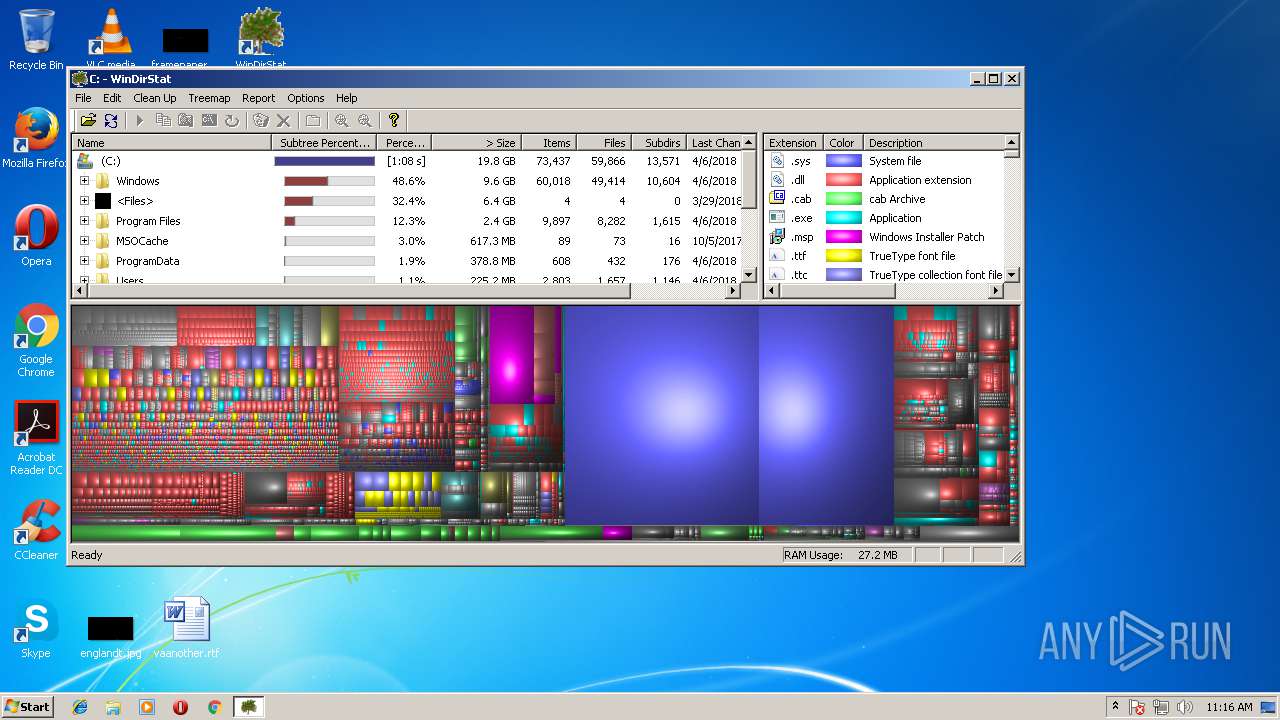Click extension list scrollbar down arrow
The width and height of the screenshot is (1280, 720).
(x=1011, y=275)
